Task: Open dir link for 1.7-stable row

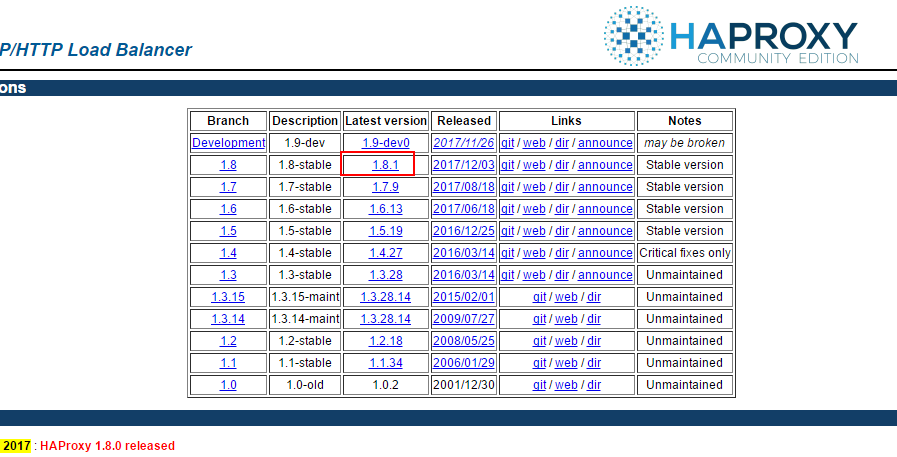Action: [562, 187]
